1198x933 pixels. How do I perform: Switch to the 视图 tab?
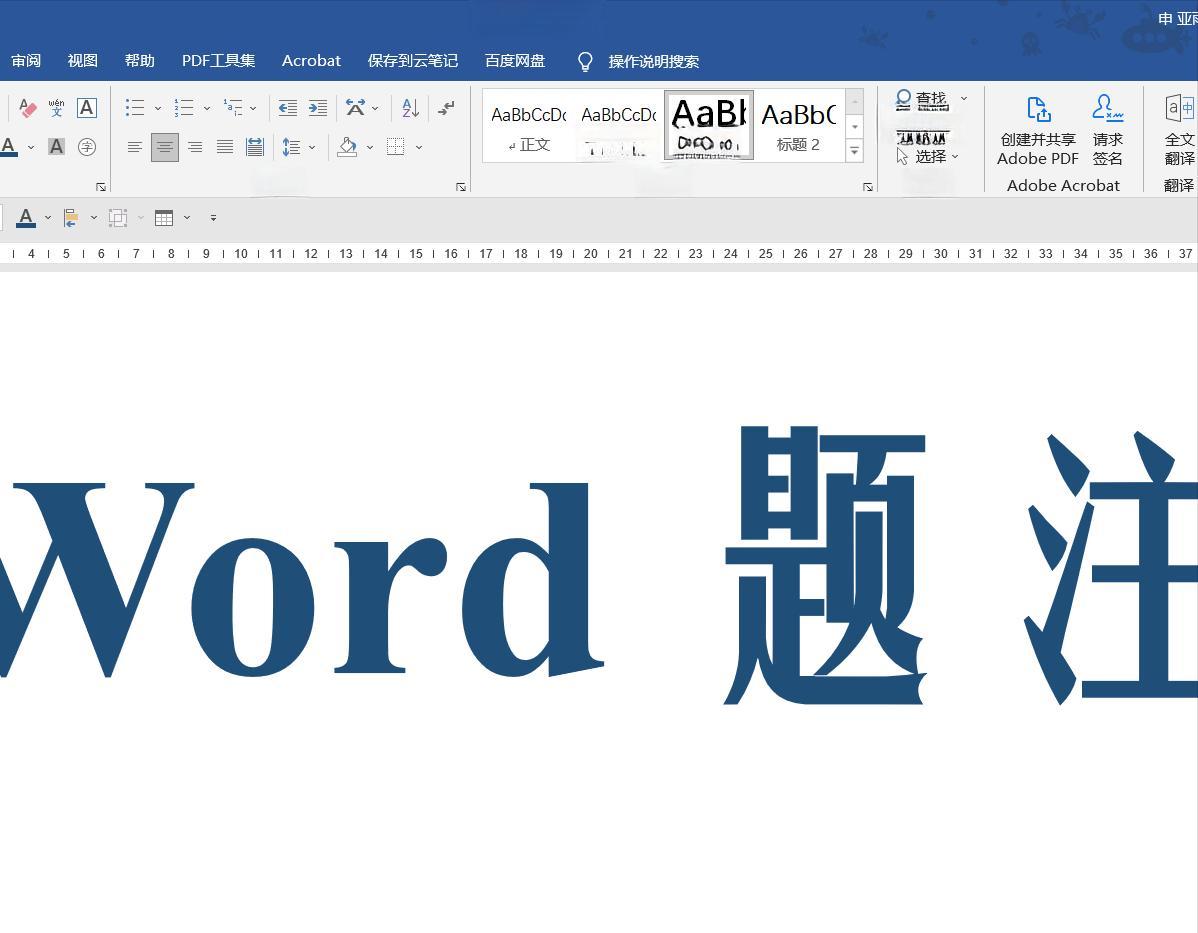coord(83,61)
